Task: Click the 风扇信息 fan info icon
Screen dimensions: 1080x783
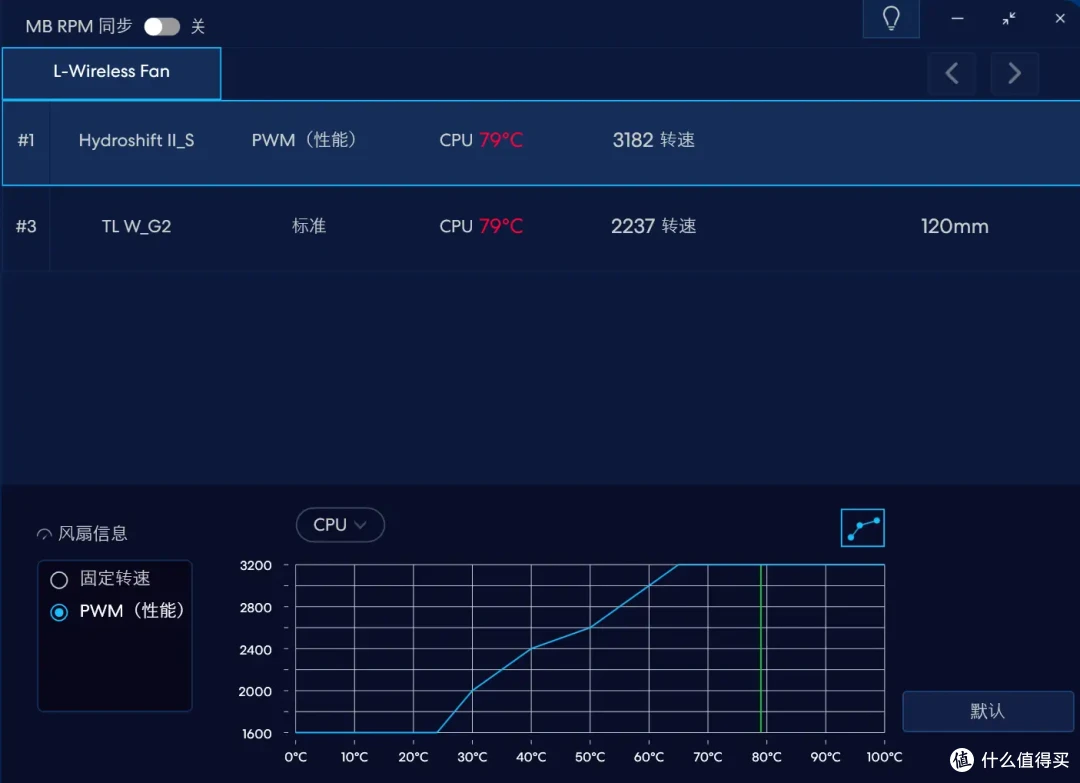Action: pyautogui.click(x=44, y=534)
